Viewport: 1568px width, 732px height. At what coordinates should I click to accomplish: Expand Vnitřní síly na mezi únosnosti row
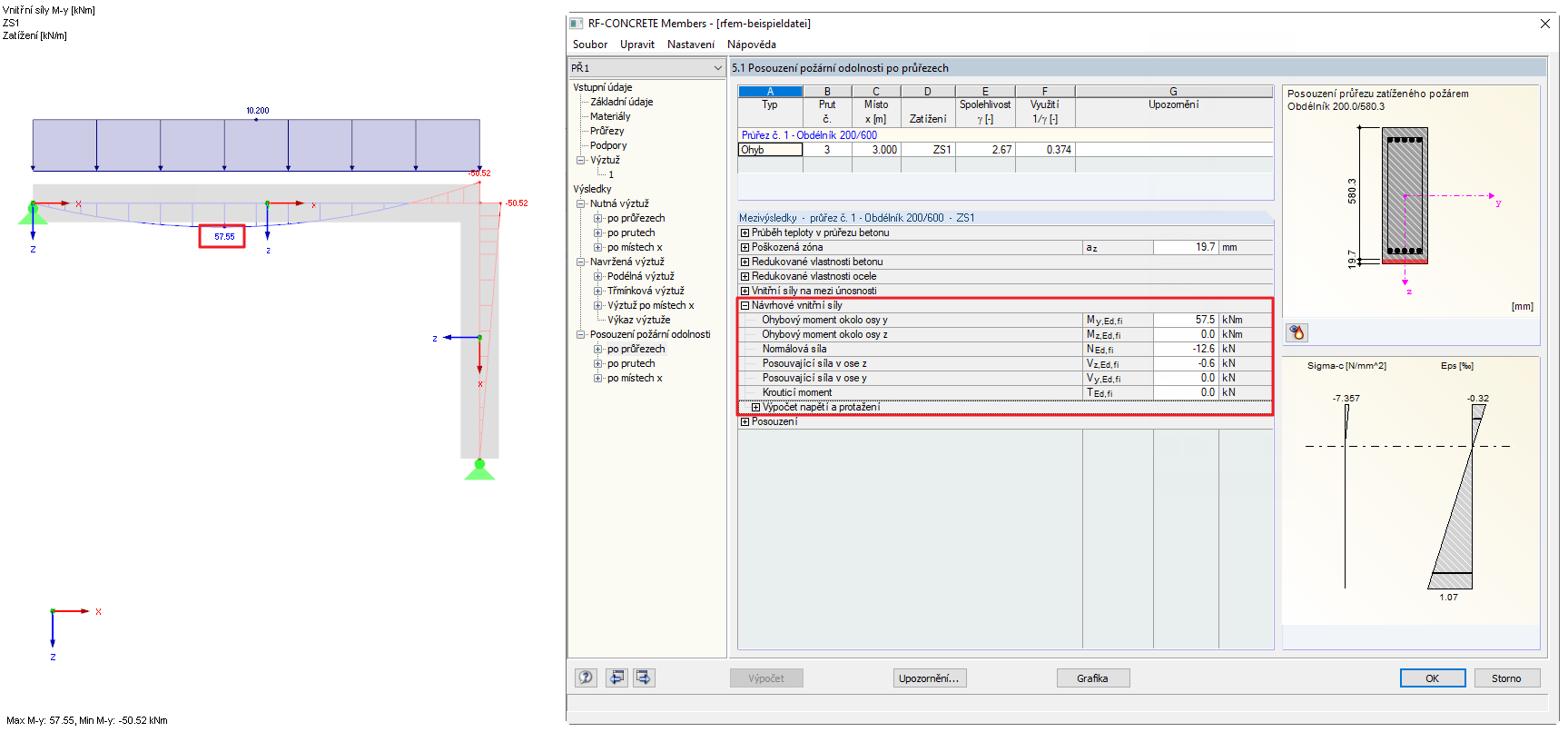click(745, 291)
